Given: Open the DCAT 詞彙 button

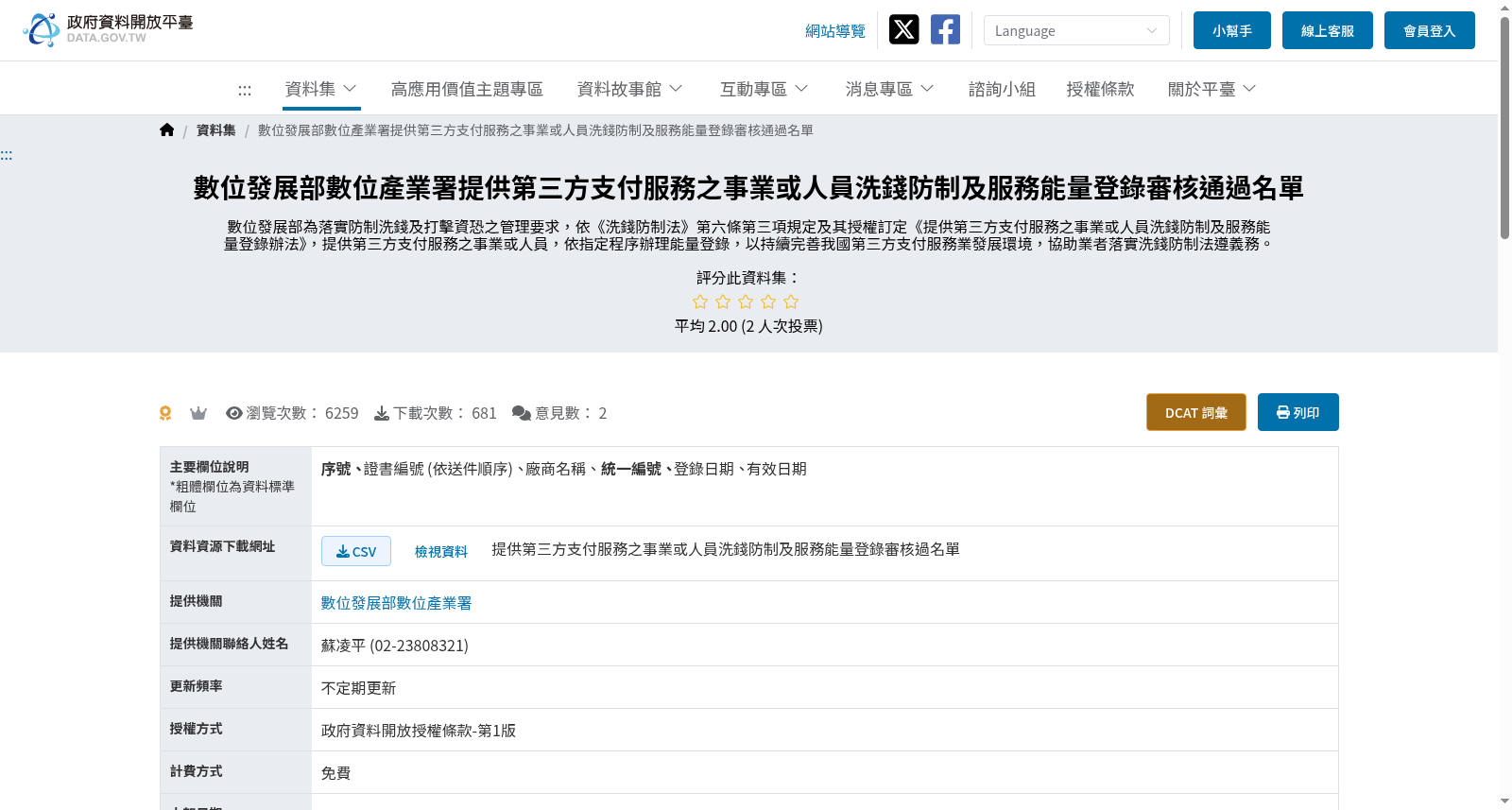Looking at the screenshot, I should pyautogui.click(x=1196, y=412).
